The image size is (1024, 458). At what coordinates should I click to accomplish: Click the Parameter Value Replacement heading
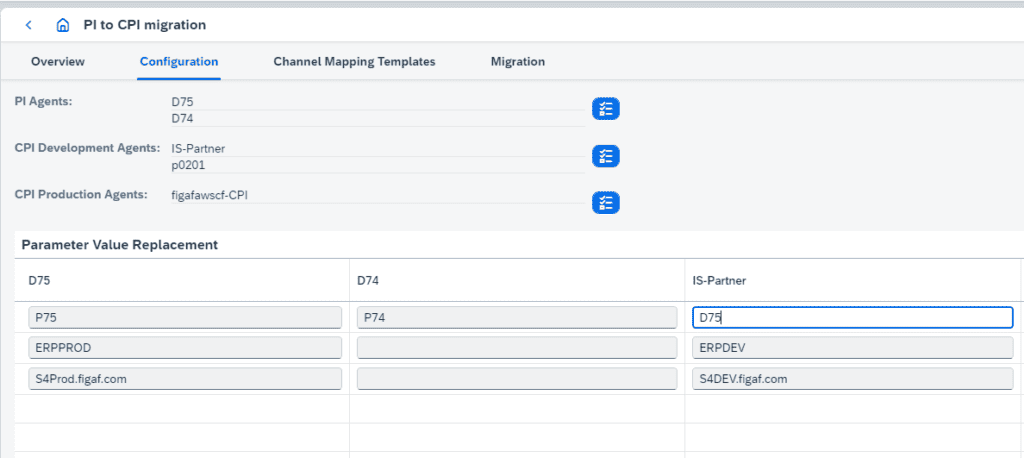point(120,246)
